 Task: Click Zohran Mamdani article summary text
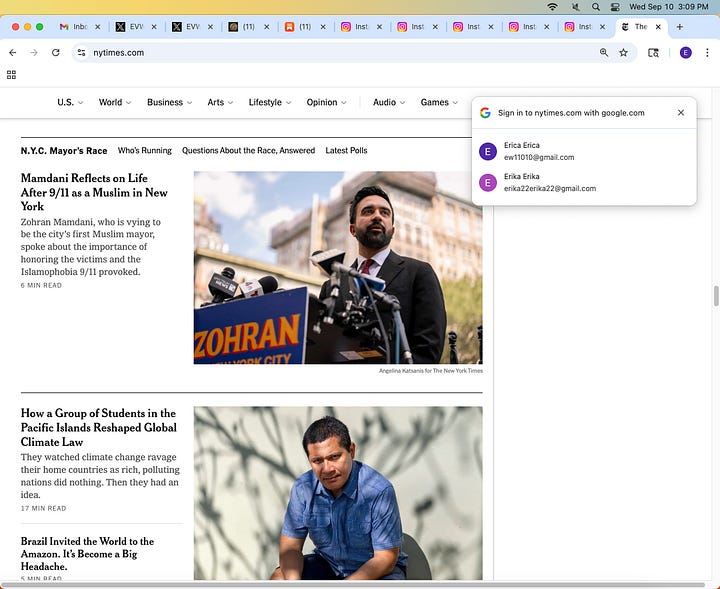tap(91, 247)
